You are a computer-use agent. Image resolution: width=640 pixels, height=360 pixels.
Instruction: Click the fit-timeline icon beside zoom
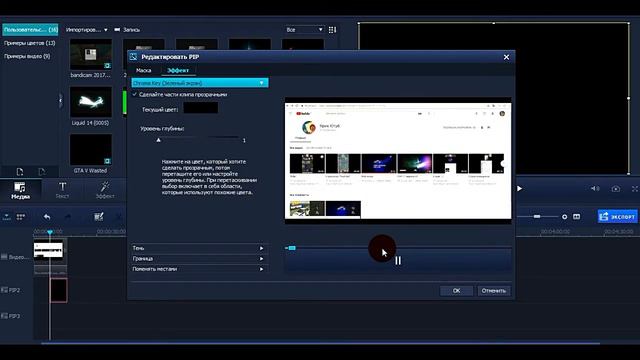[x=576, y=216]
